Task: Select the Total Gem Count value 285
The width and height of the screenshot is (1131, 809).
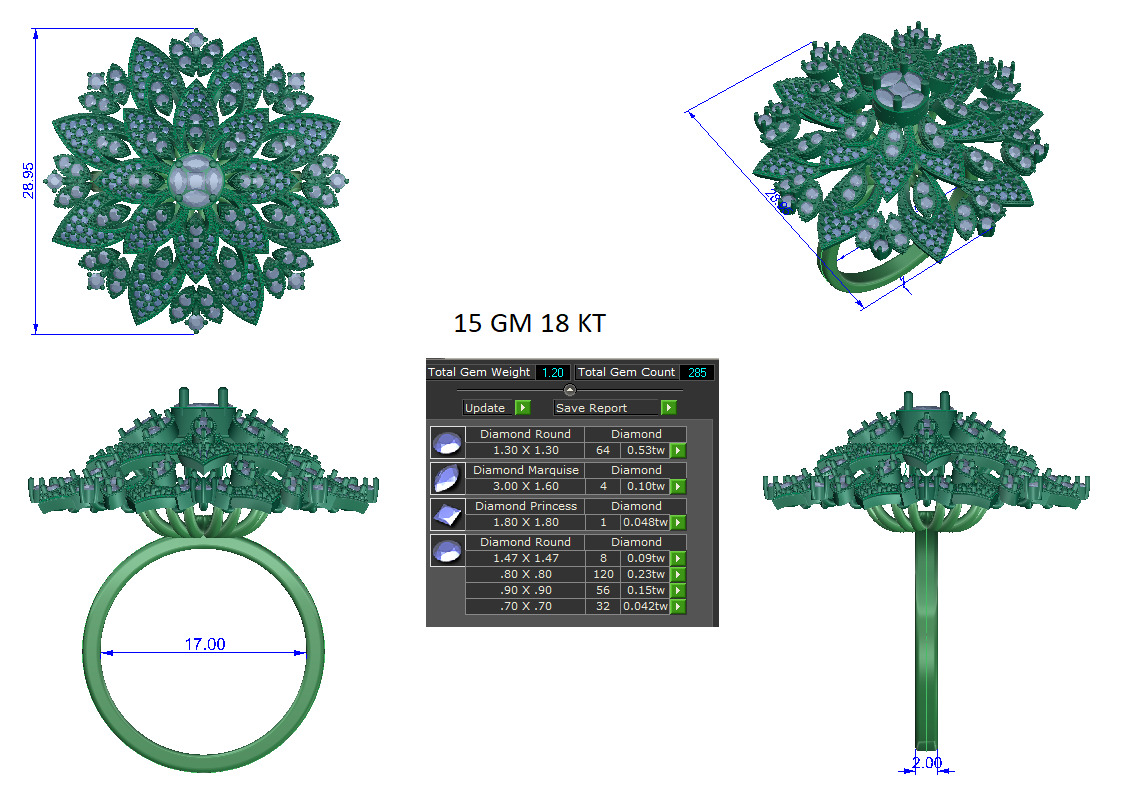Action: pyautogui.click(x=697, y=373)
